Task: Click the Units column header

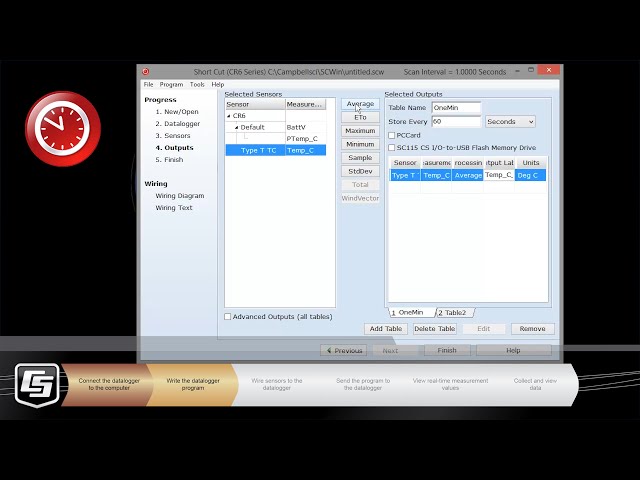Action: coord(531,163)
